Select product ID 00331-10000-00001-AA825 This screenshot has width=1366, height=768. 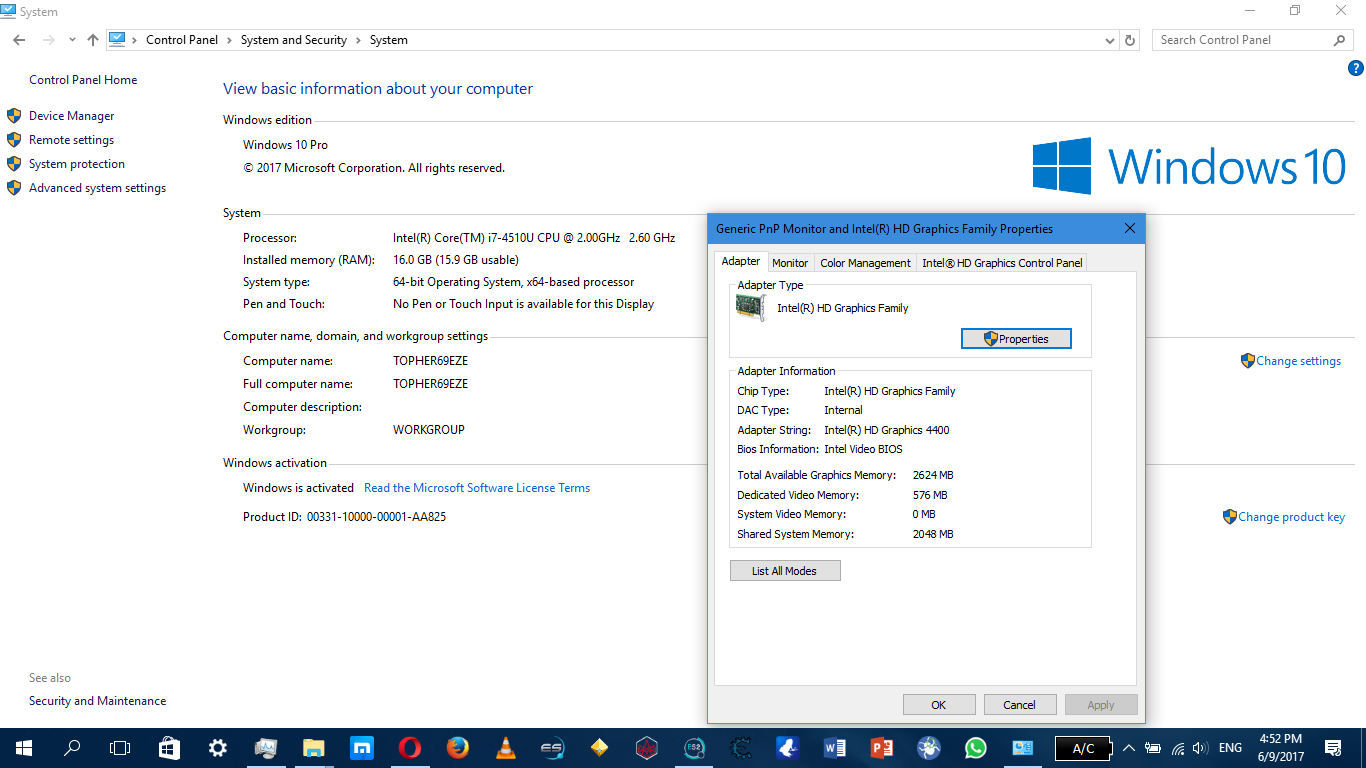376,517
